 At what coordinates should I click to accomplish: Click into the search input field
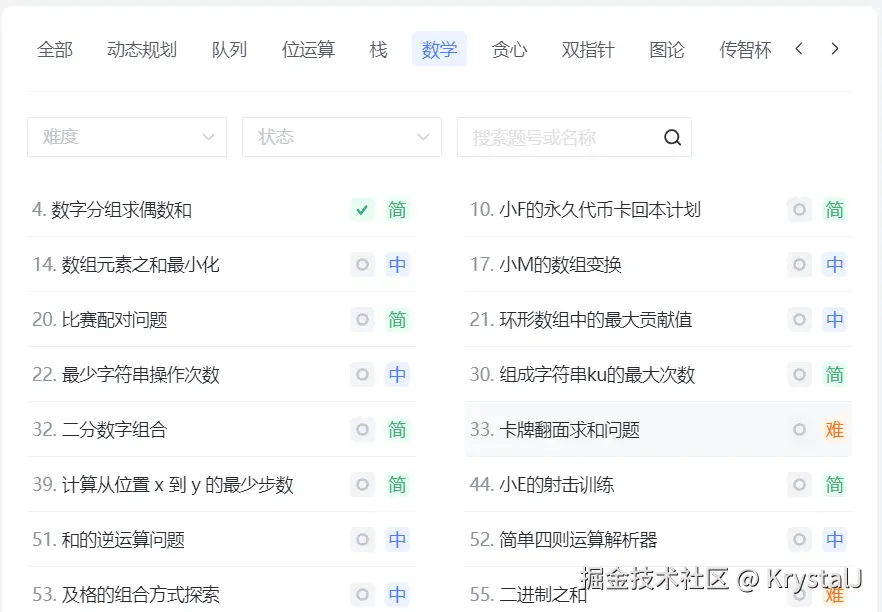pyautogui.click(x=560, y=137)
